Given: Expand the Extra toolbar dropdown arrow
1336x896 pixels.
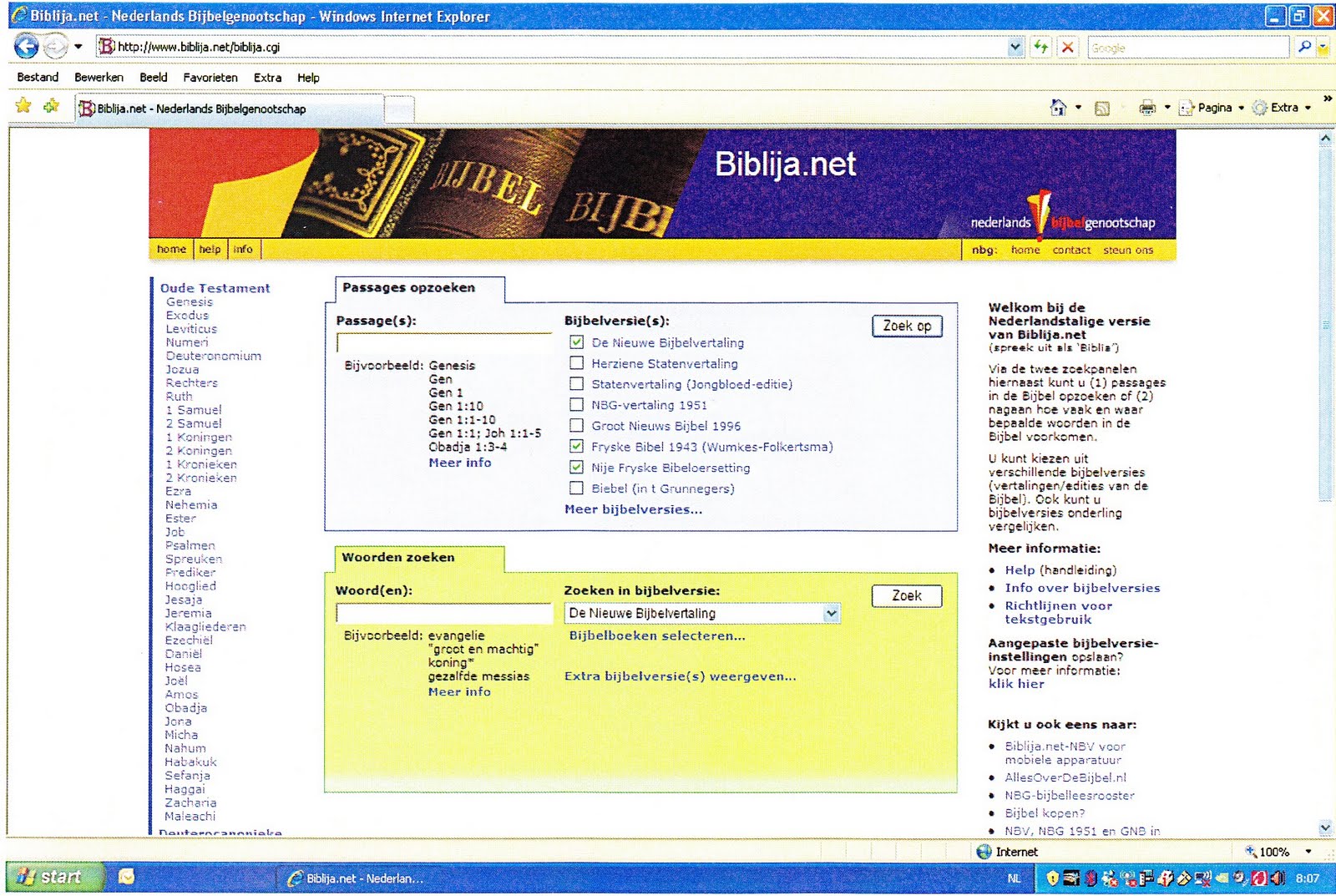Looking at the screenshot, I should point(1308,108).
